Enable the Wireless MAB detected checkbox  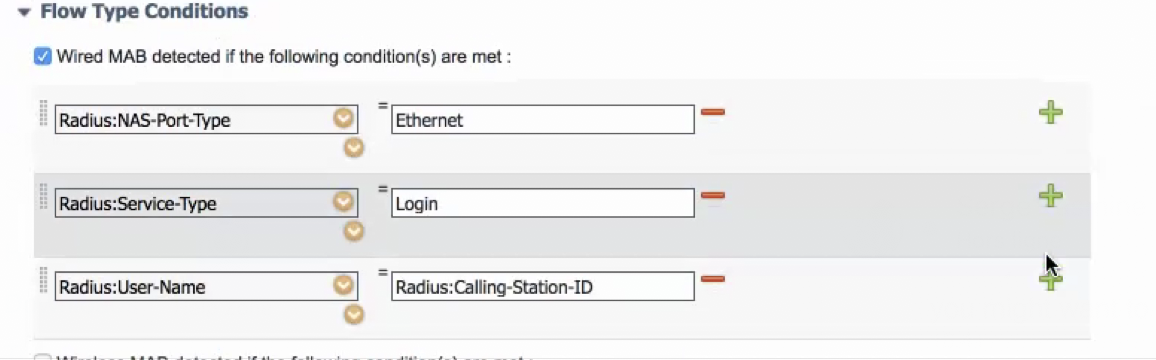[43, 359]
